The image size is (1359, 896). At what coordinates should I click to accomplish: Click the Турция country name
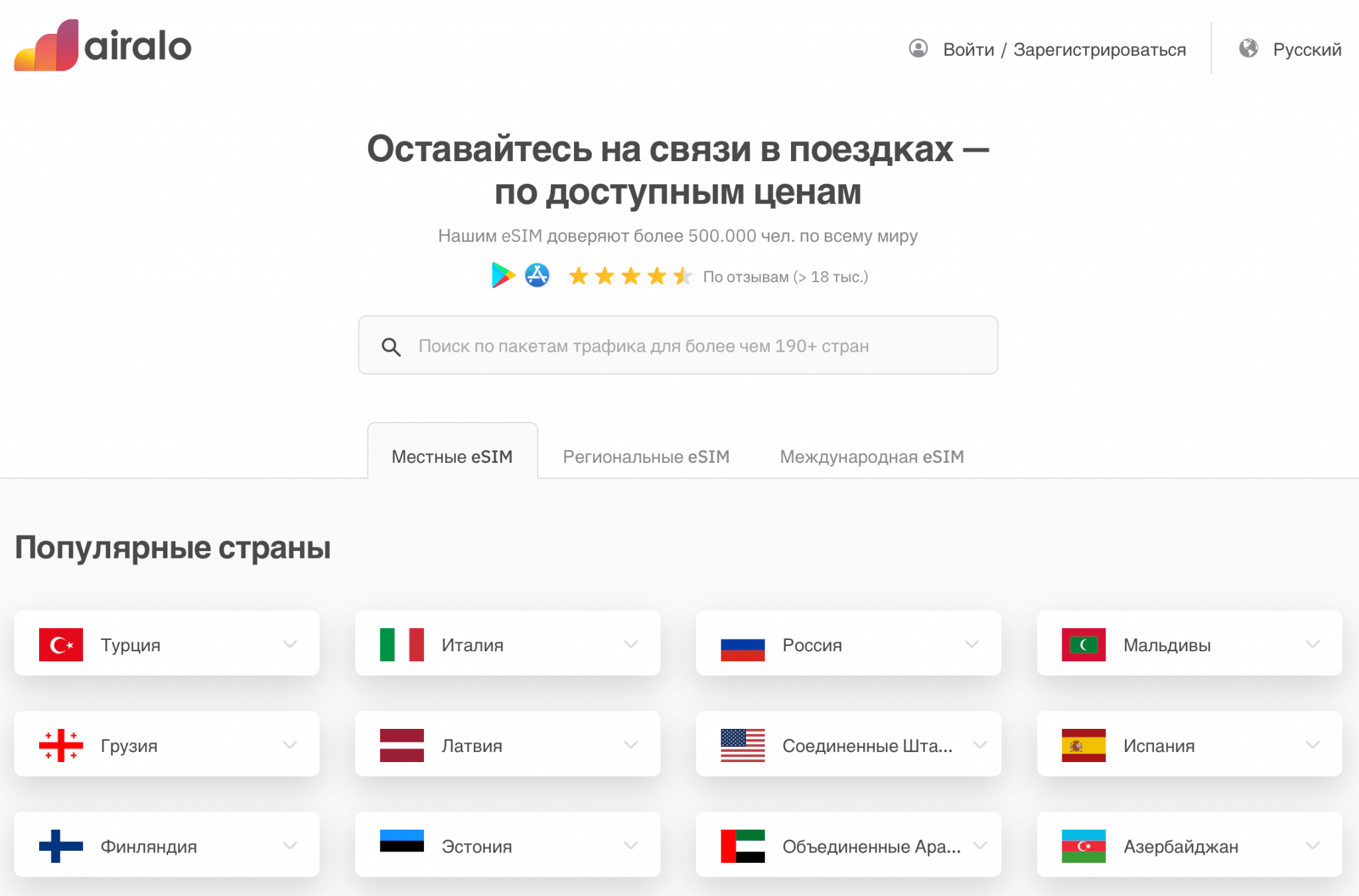tap(131, 645)
